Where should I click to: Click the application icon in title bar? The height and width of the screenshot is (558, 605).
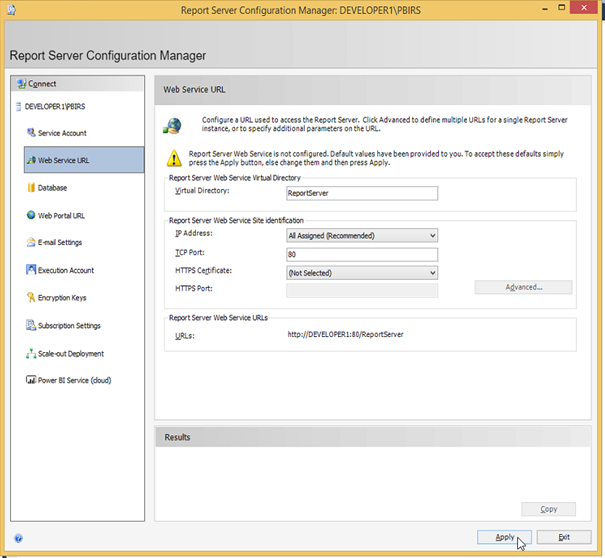[11, 10]
